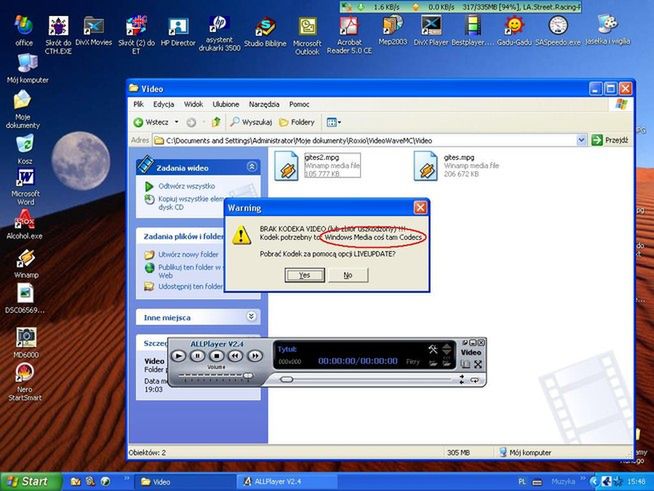Screen dimensions: 654x491
Task: Toggle the ALLPlayer repeat loop icon
Action: point(475,380)
